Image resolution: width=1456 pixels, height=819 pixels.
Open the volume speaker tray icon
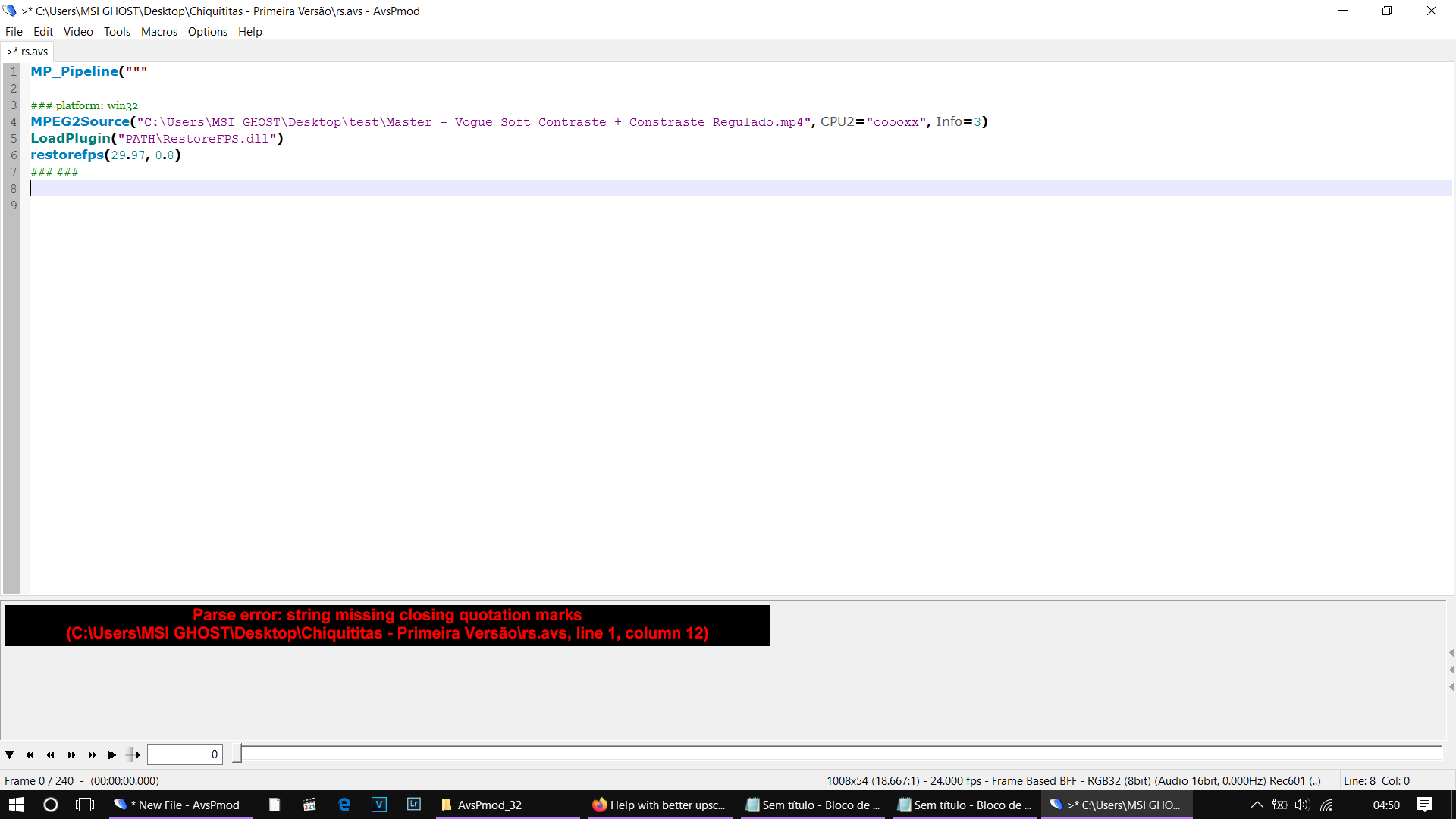(x=1302, y=805)
